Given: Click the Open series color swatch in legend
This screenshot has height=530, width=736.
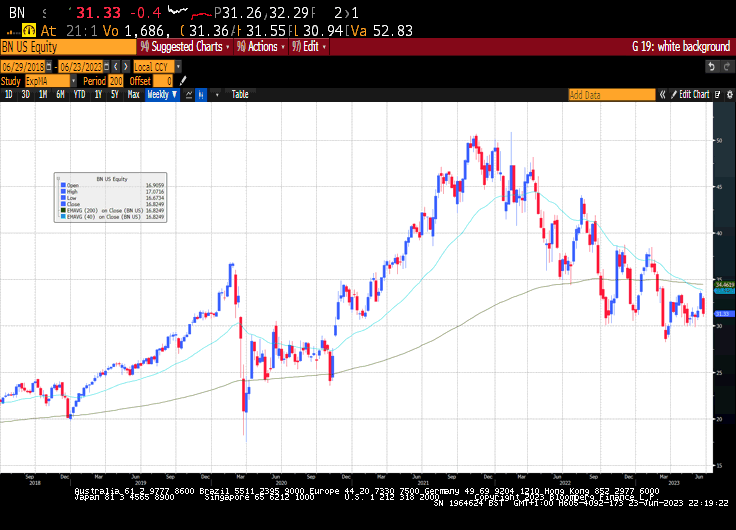Looking at the screenshot, I should 63,185.
